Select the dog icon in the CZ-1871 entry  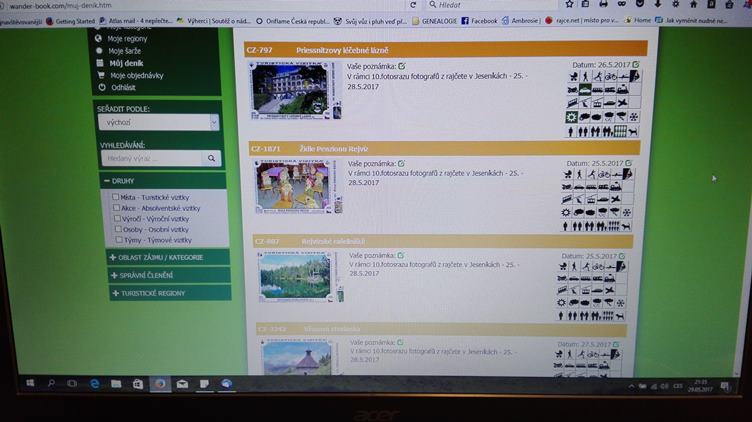point(626,226)
